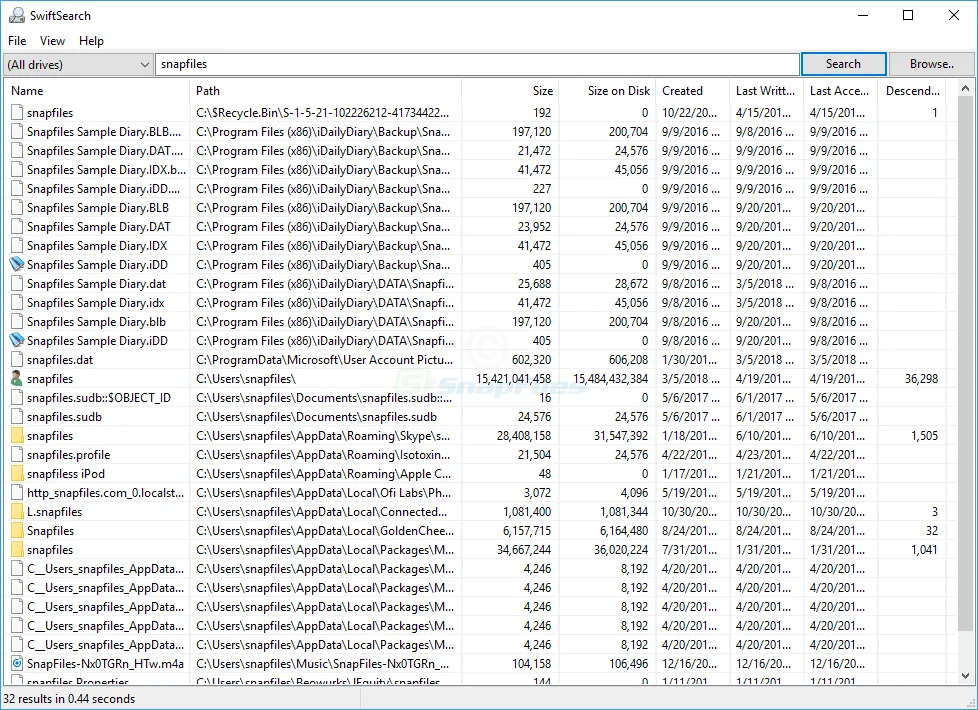Click file icon beside http_snapfiles.com_0.localst...

pos(17,493)
